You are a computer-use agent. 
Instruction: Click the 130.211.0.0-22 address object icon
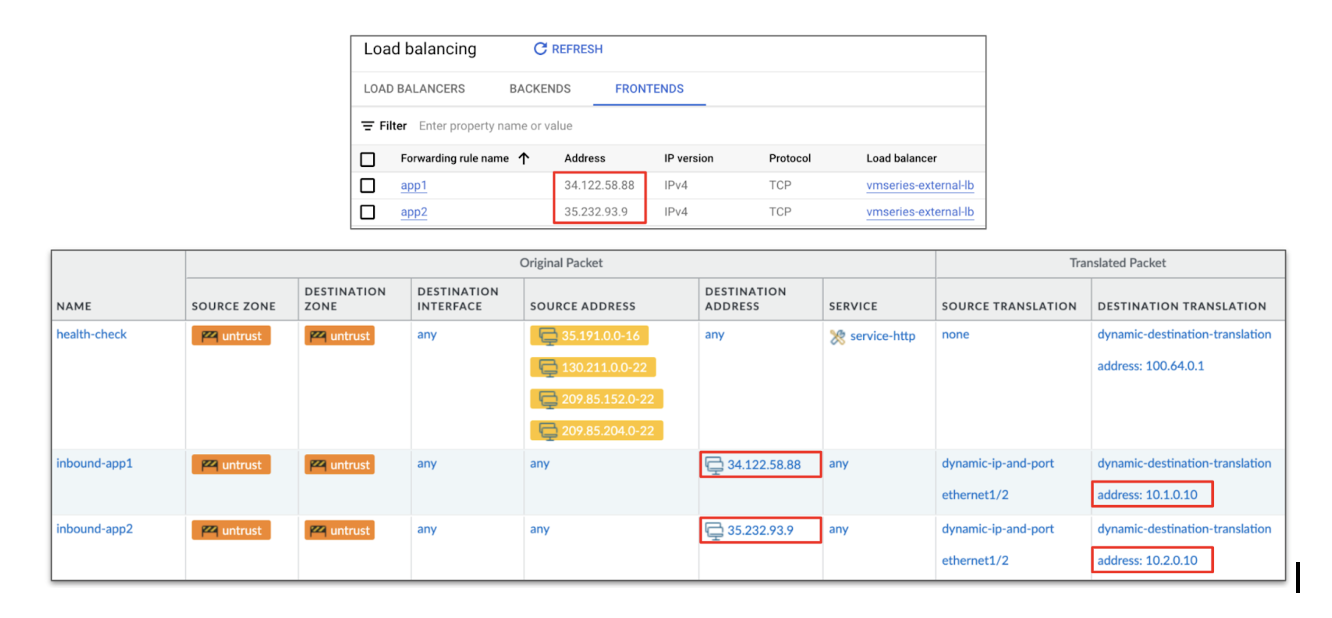pos(548,368)
